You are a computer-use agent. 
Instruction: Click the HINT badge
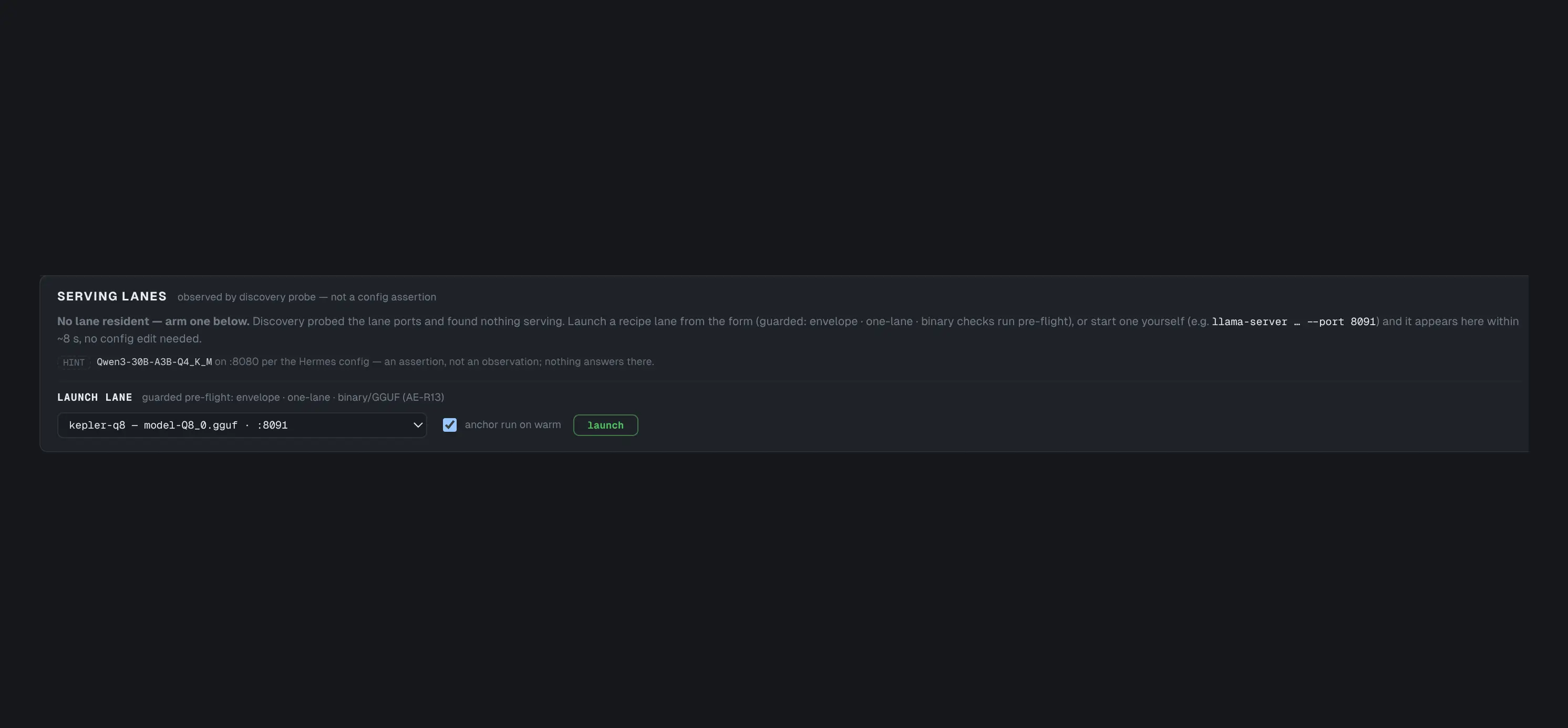74,362
